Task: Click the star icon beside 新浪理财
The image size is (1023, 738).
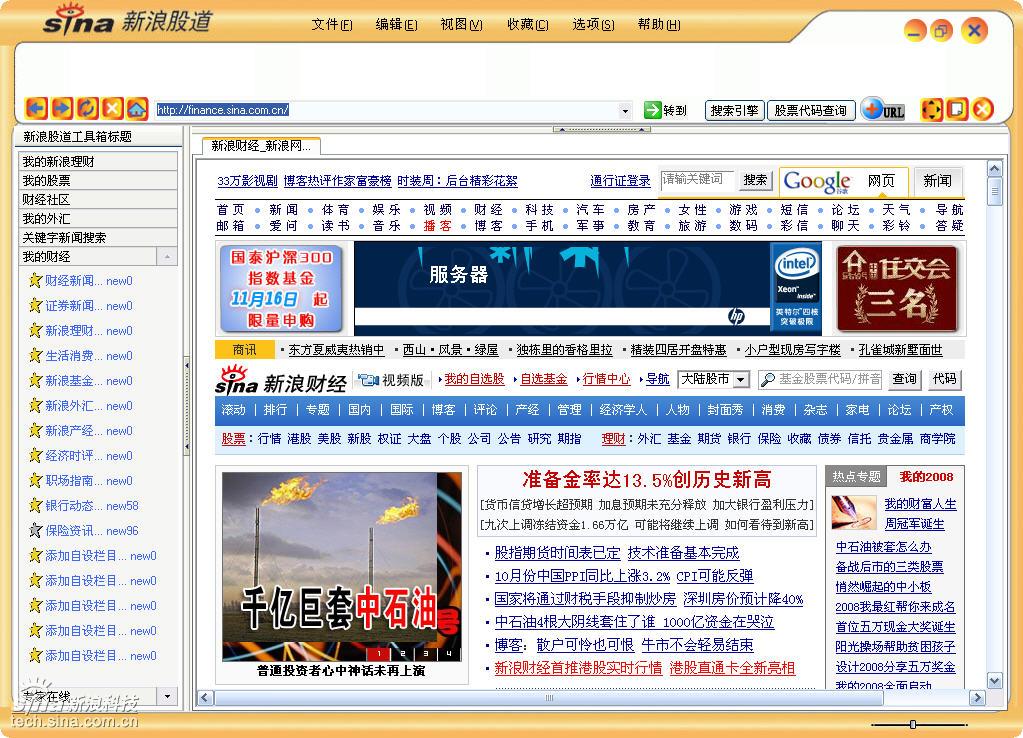Action: 35,330
